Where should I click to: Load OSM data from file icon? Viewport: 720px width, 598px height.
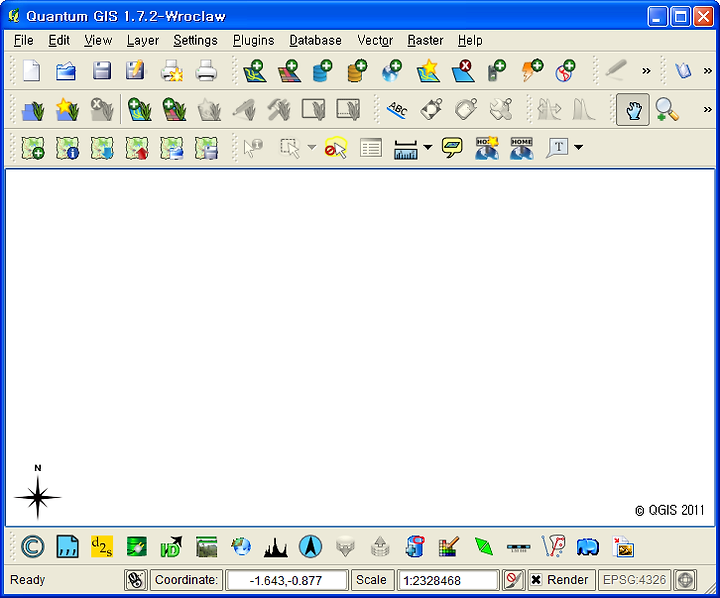[33, 148]
